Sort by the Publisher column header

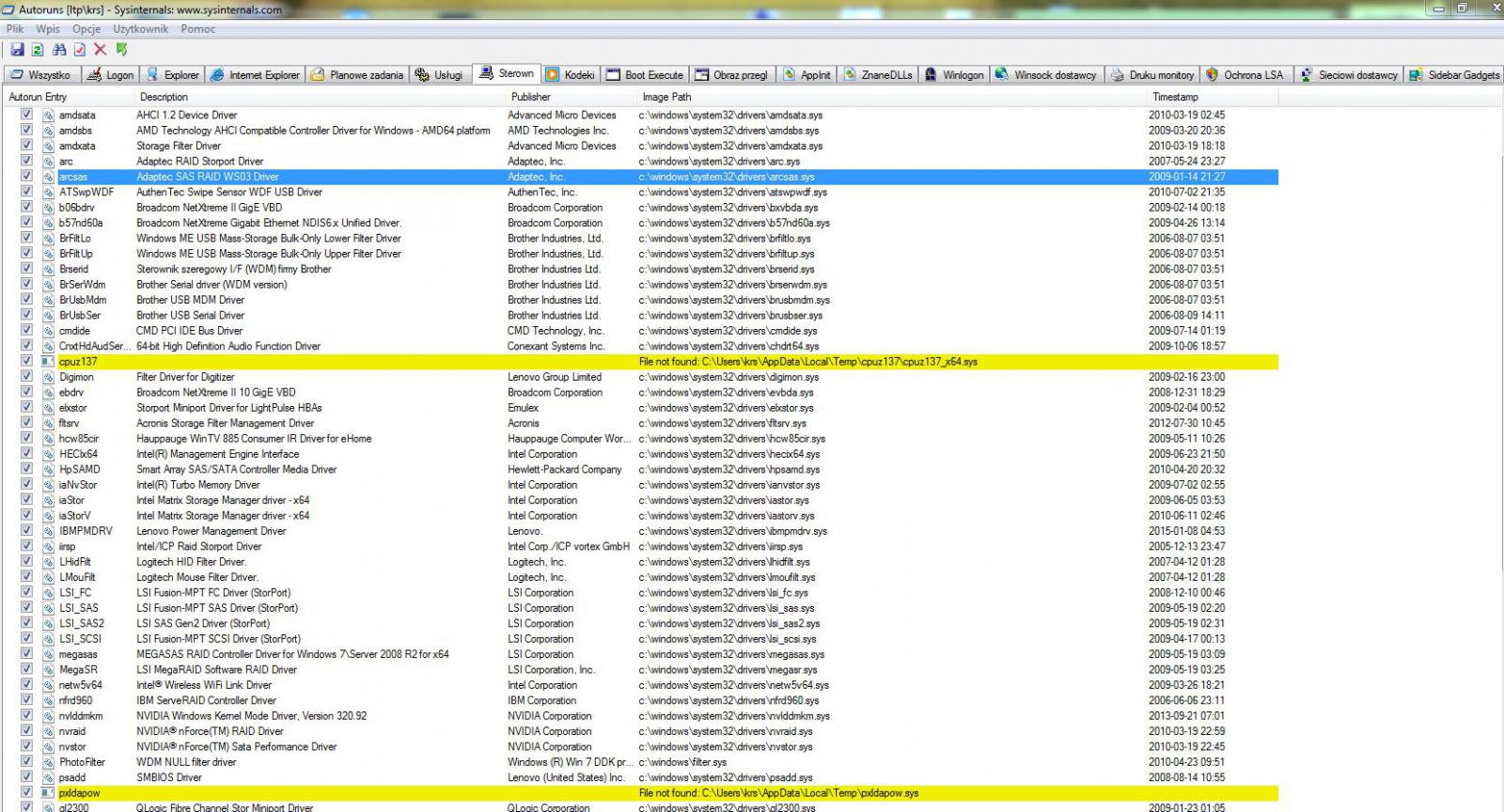click(571, 97)
